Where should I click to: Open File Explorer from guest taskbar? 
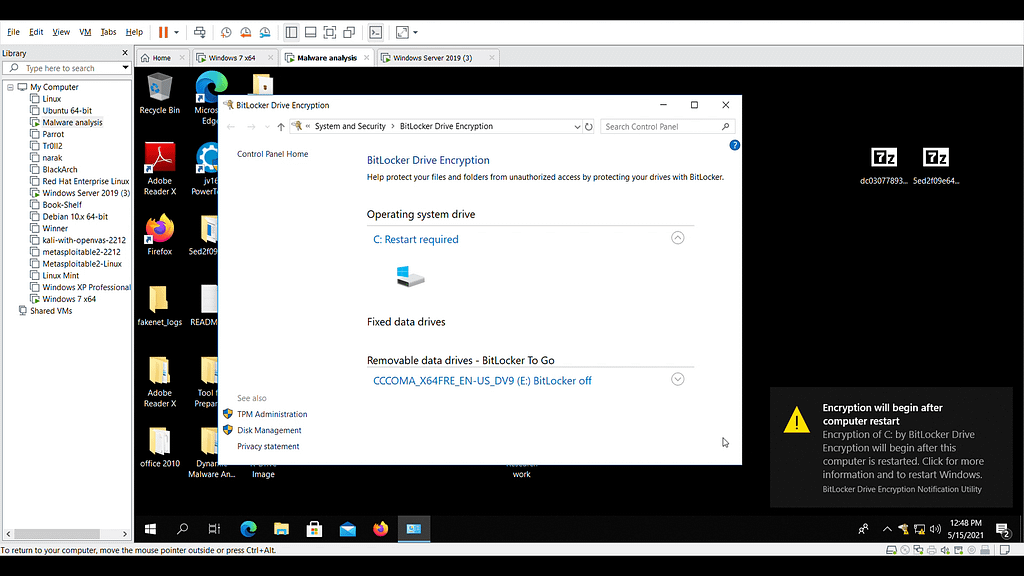click(281, 529)
